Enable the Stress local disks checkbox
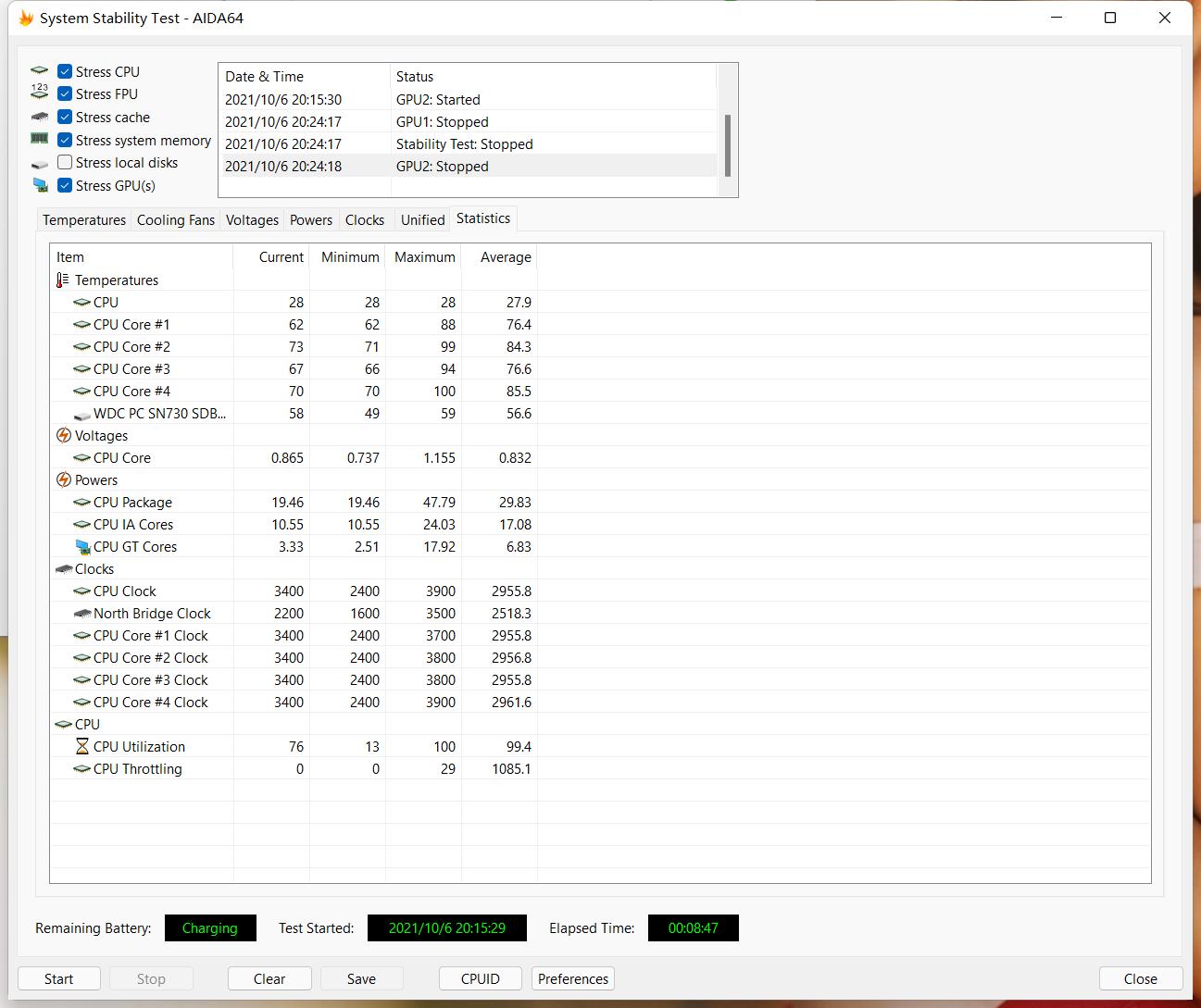This screenshot has width=1201, height=1008. [65, 163]
